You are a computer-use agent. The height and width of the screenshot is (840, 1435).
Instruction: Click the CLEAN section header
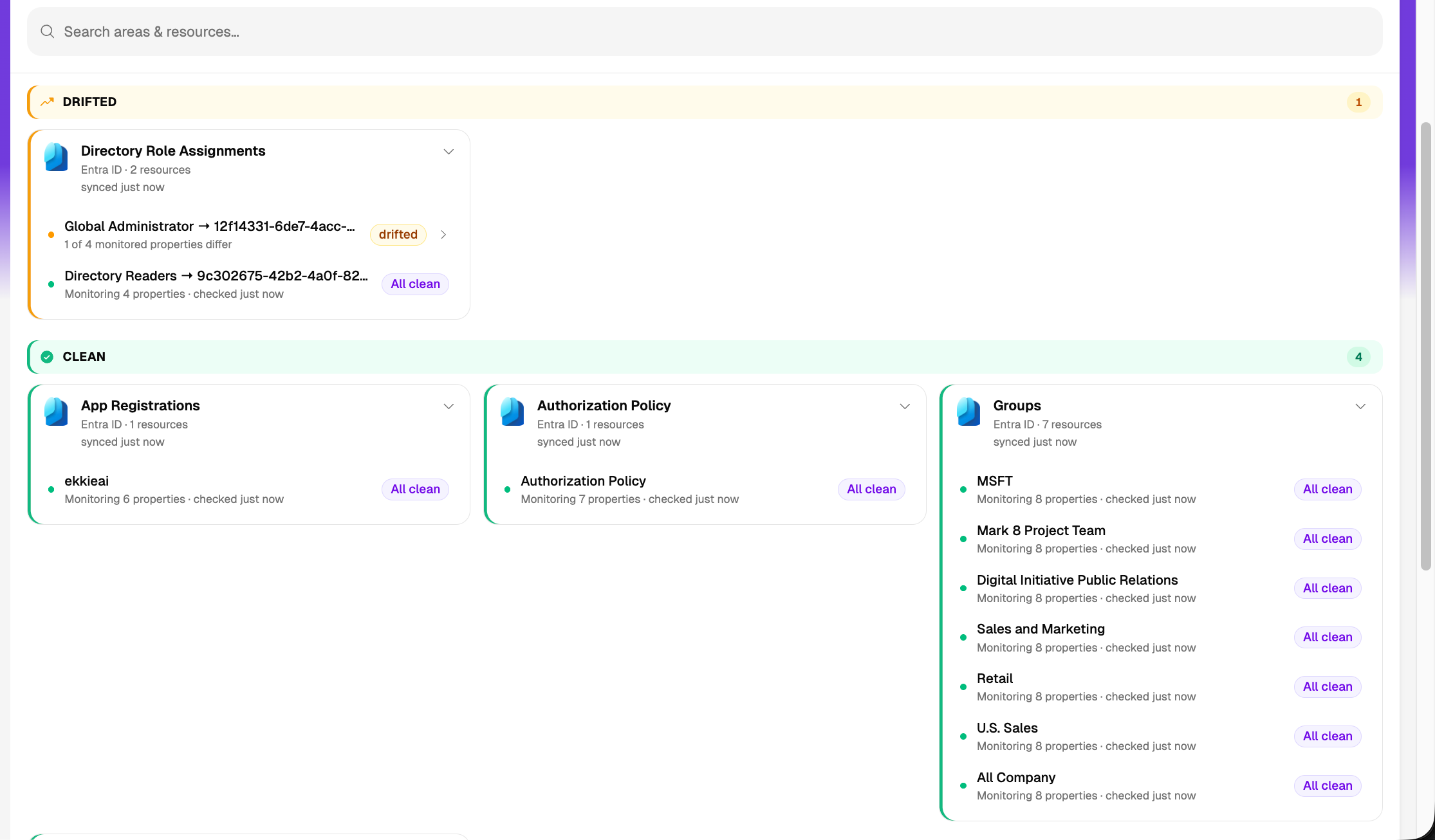(705, 357)
